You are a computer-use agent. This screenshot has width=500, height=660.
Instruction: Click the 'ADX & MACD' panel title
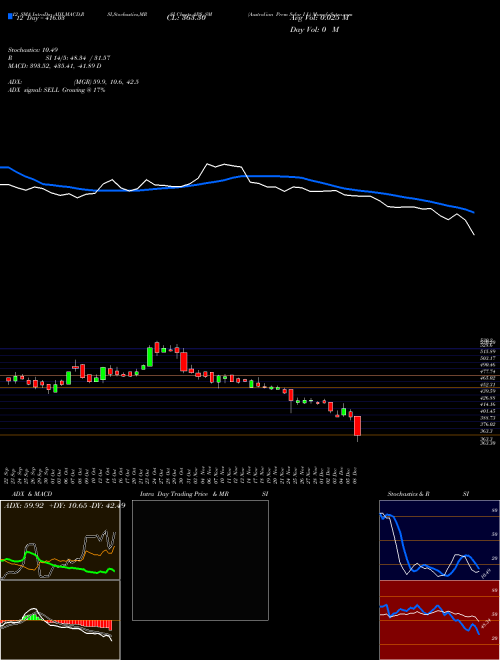pos(32,494)
